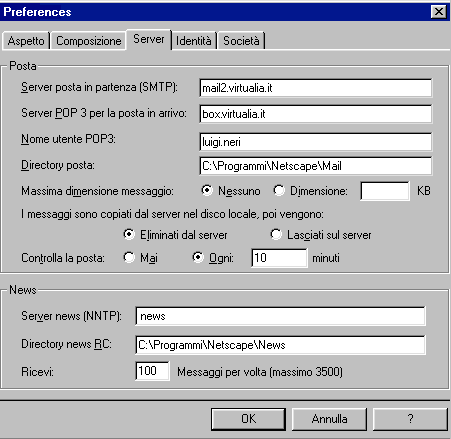Go to the Società tab
The width and height of the screenshot is (451, 439).
pos(241,41)
